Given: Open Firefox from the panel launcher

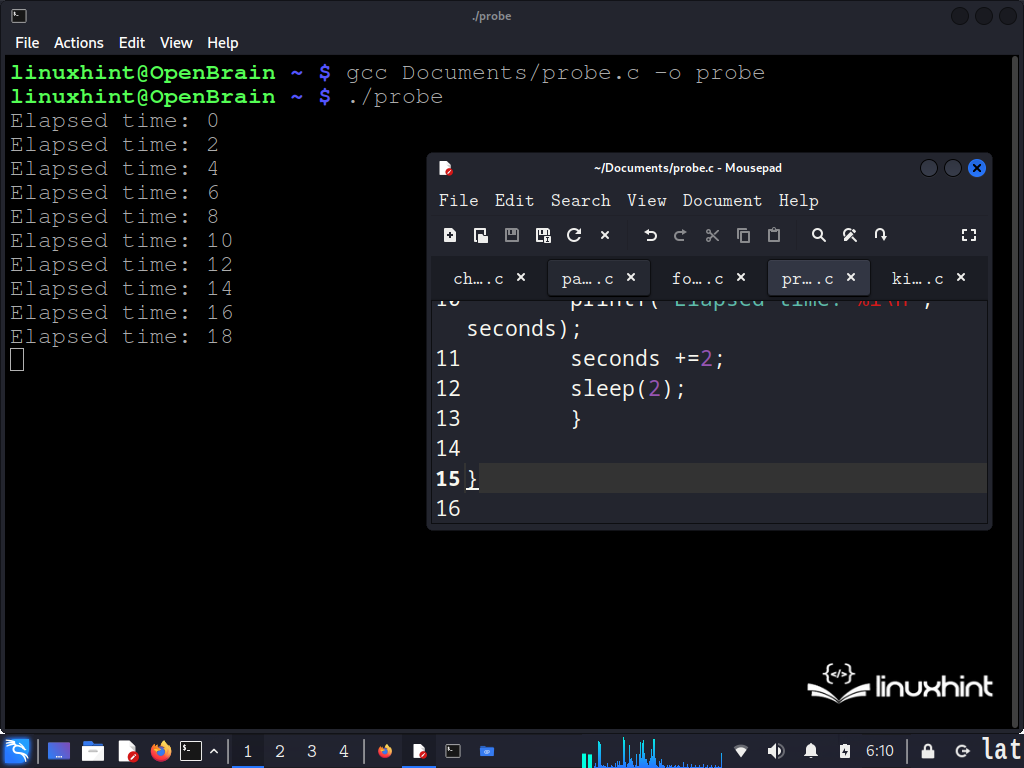Looking at the screenshot, I should tap(160, 751).
